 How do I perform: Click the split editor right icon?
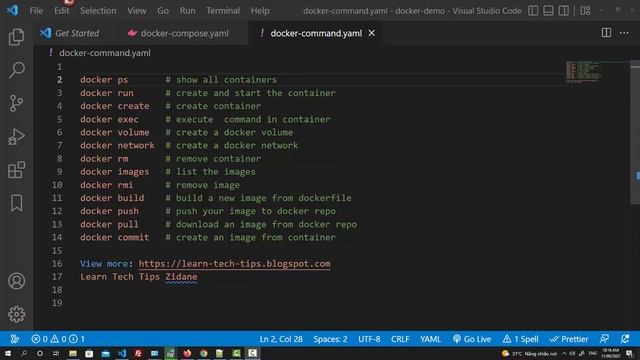tap(606, 33)
